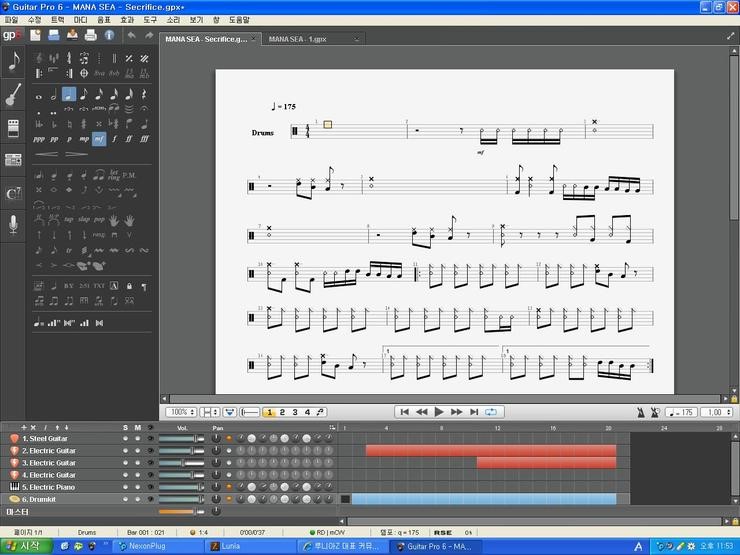740x555 pixels.
Task: Adjust the 마스터 volume slider
Action: point(182,512)
